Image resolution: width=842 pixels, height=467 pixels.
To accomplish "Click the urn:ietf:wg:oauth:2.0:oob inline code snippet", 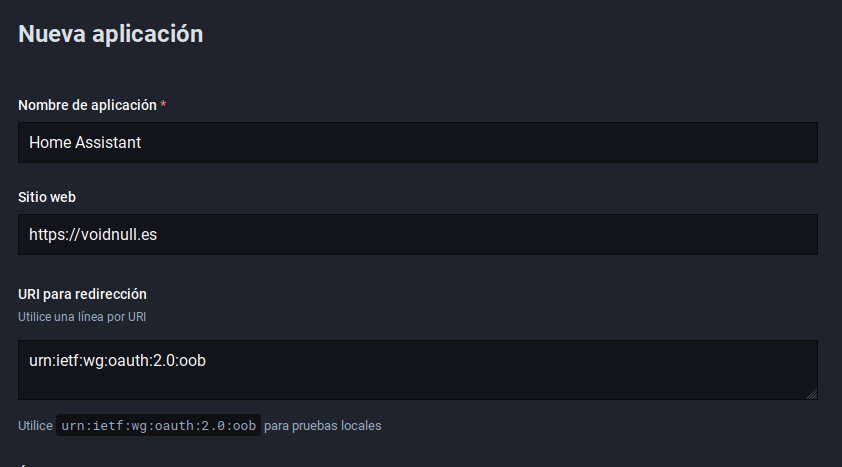I will tap(158, 426).
